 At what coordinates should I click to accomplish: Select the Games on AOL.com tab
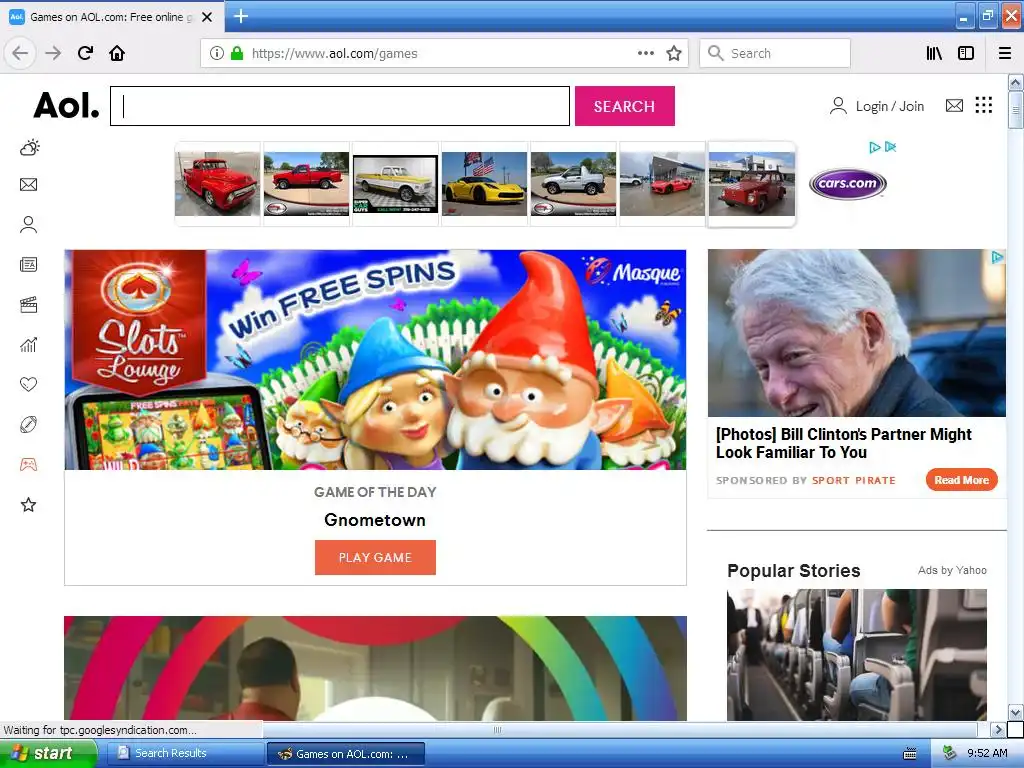111,17
